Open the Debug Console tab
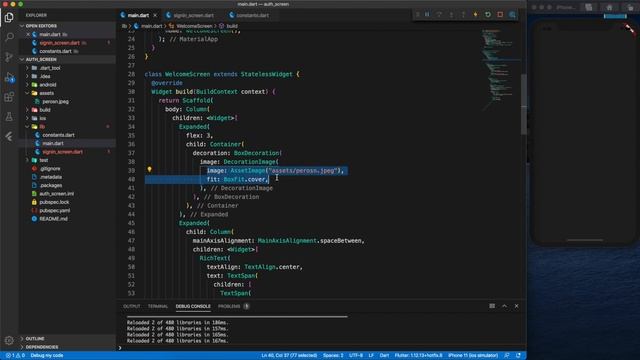The width and height of the screenshot is (640, 360). pos(193,306)
